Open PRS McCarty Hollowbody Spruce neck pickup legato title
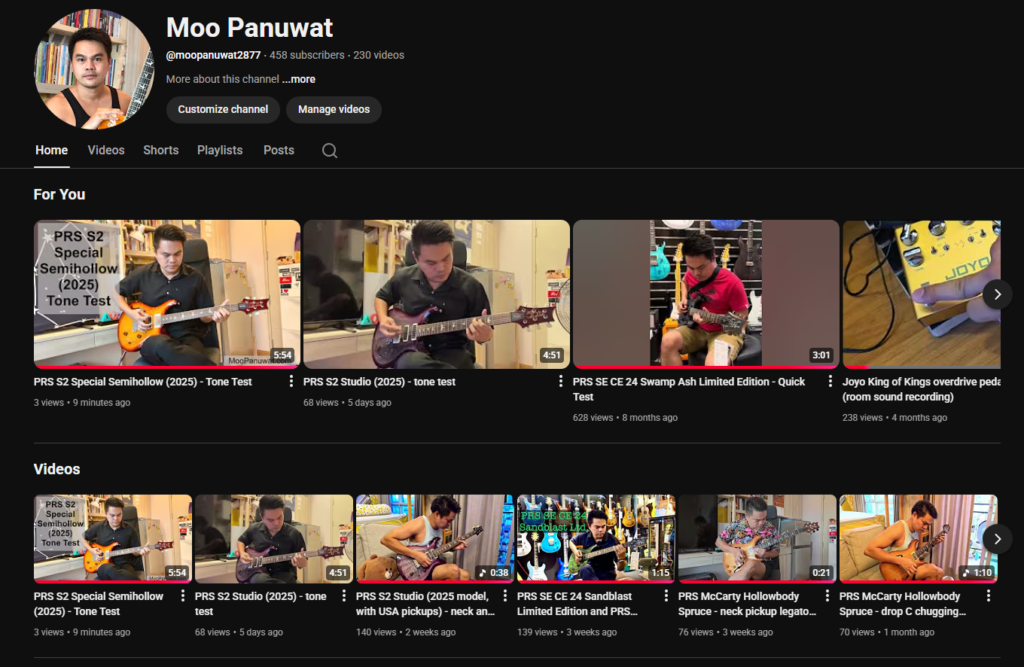The height and width of the screenshot is (667, 1024). (747, 604)
